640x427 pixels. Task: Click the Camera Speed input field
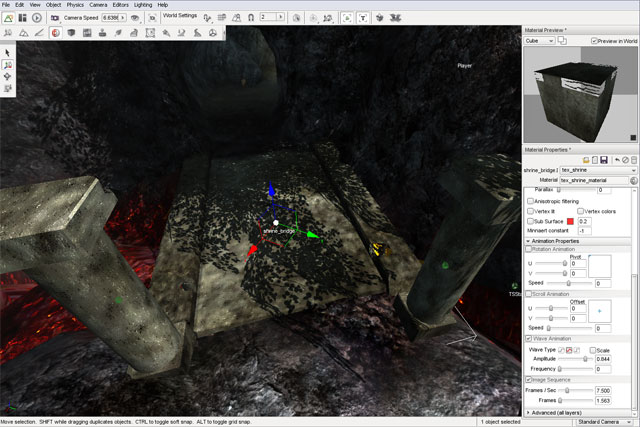(x=112, y=18)
